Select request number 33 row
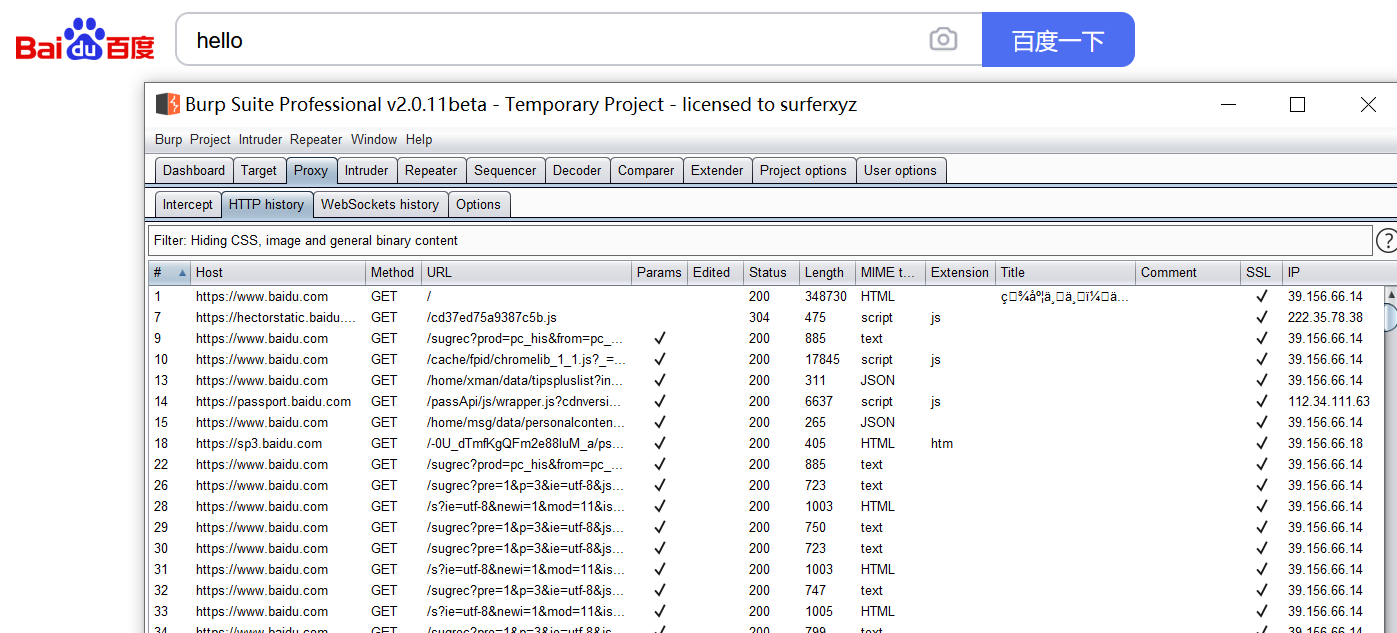1397x633 pixels. pos(766,611)
